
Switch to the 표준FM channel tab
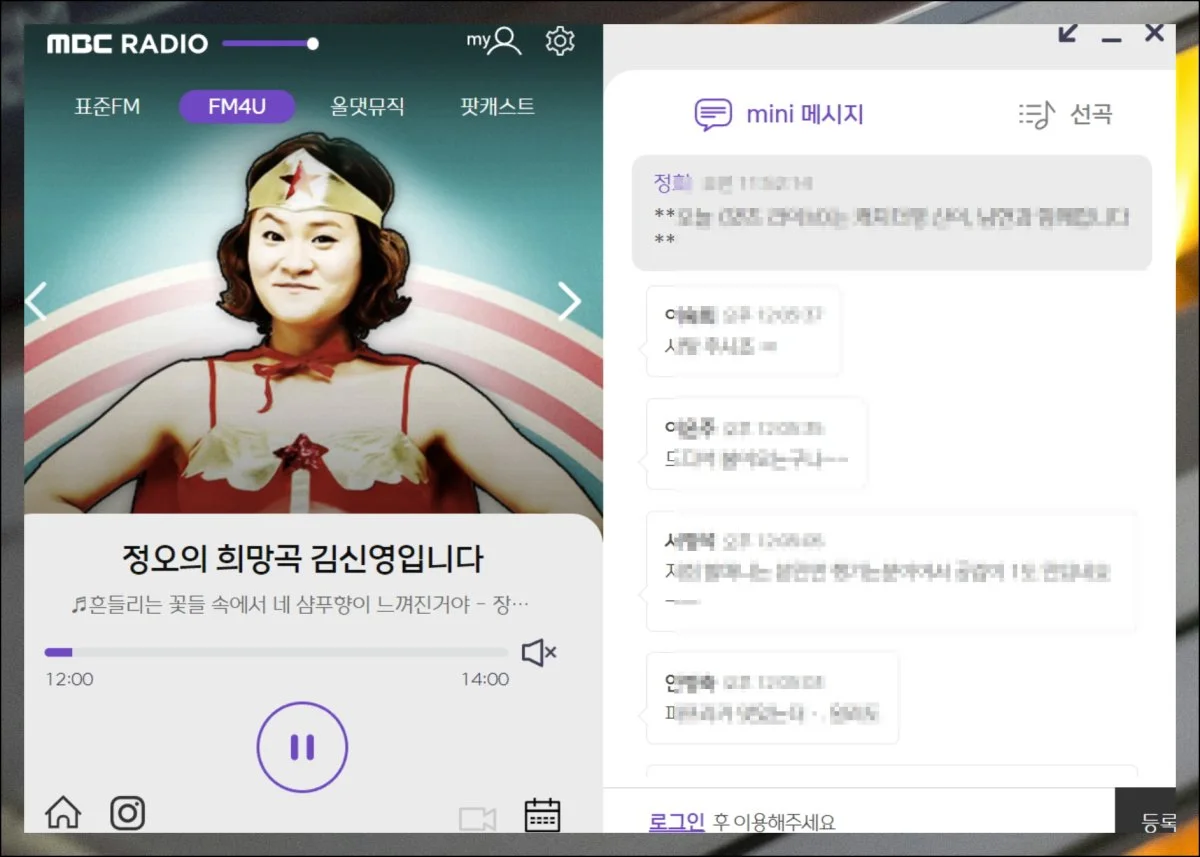pyautogui.click(x=107, y=106)
